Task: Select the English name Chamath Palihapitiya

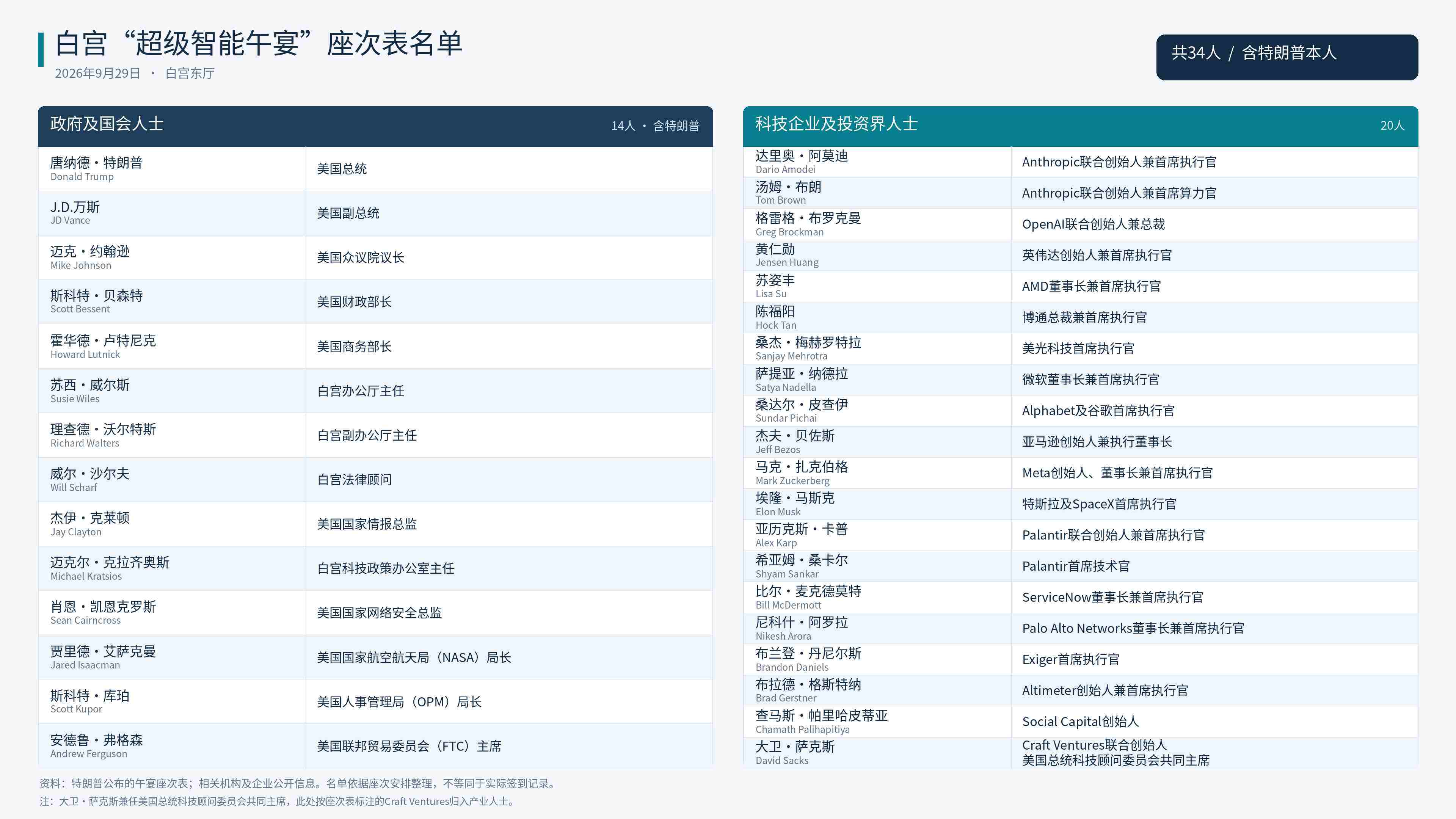Action: coord(803,730)
